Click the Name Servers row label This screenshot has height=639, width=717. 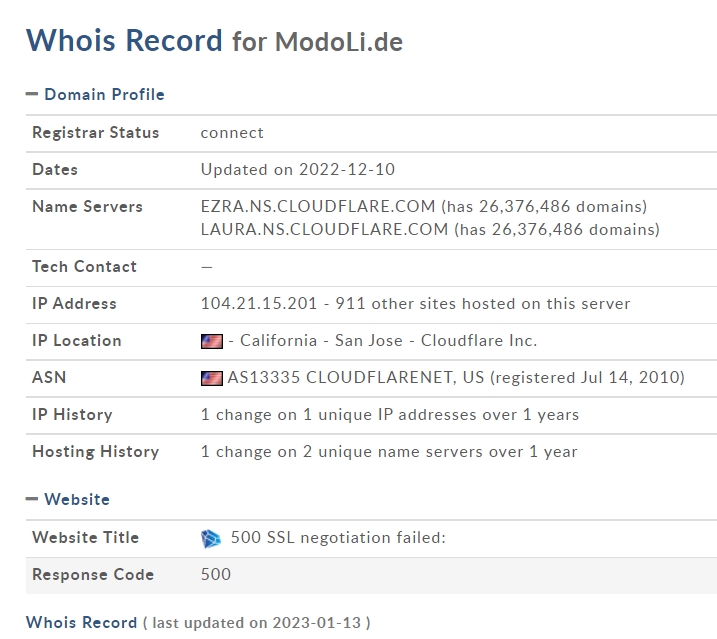coord(87,206)
